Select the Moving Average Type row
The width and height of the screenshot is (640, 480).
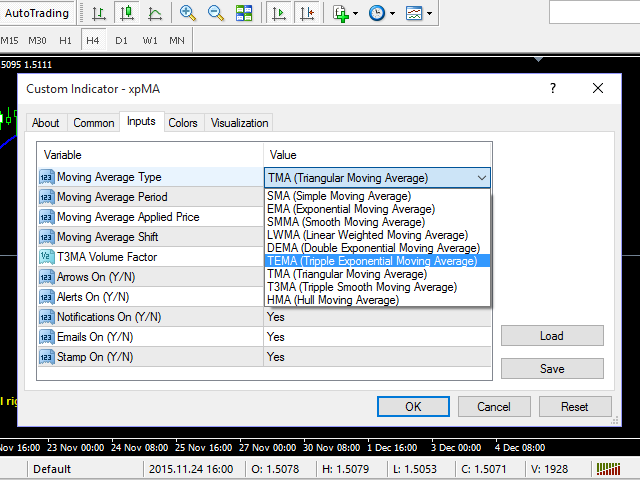tap(151, 177)
